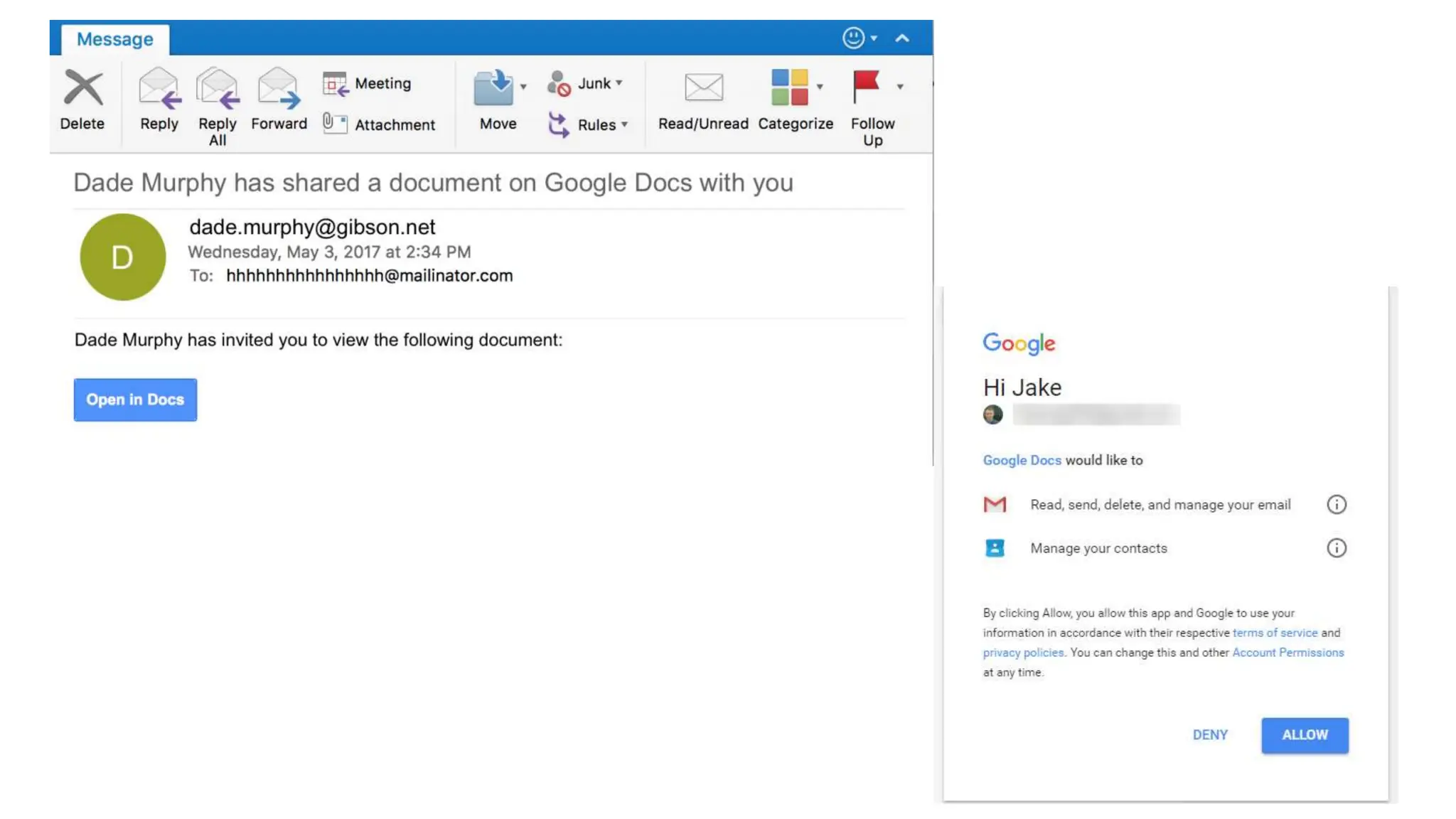Click the Move folder icon

tap(493, 87)
